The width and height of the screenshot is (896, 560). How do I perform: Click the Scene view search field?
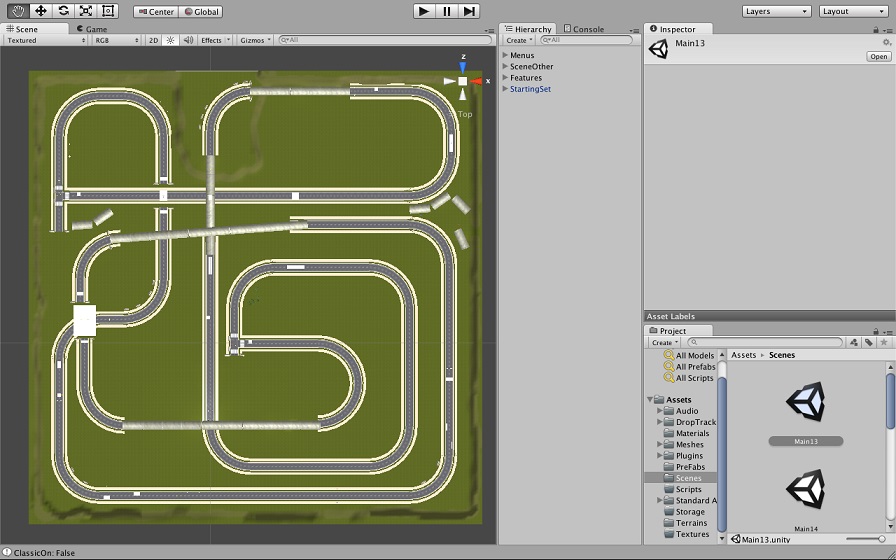click(386, 40)
